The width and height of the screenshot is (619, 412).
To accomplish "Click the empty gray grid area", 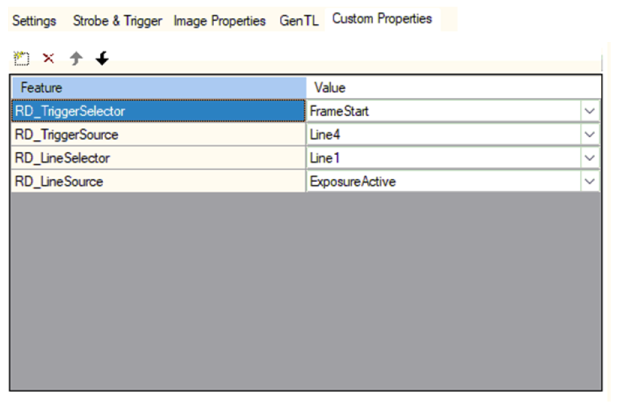I will 305,290.
